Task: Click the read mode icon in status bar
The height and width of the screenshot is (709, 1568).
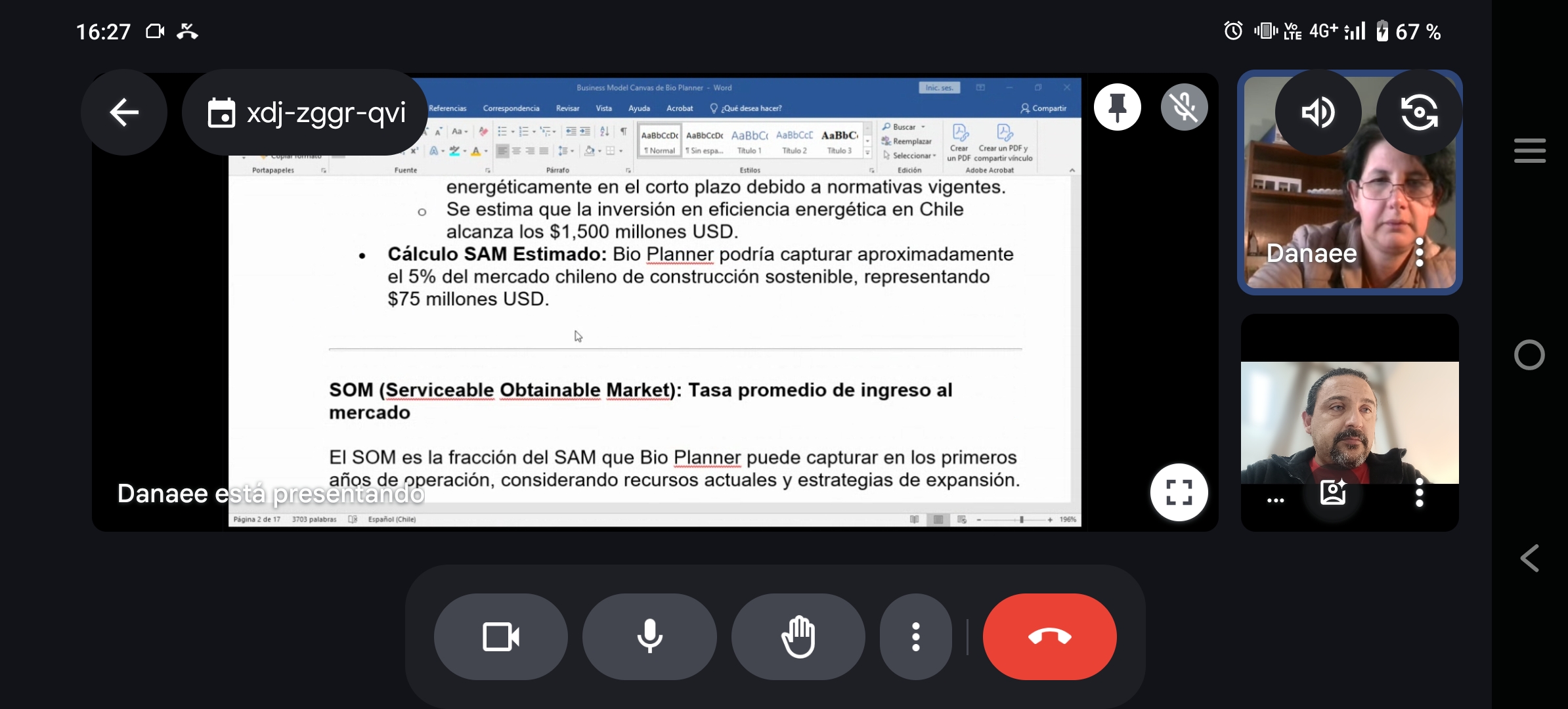Action: tap(913, 519)
